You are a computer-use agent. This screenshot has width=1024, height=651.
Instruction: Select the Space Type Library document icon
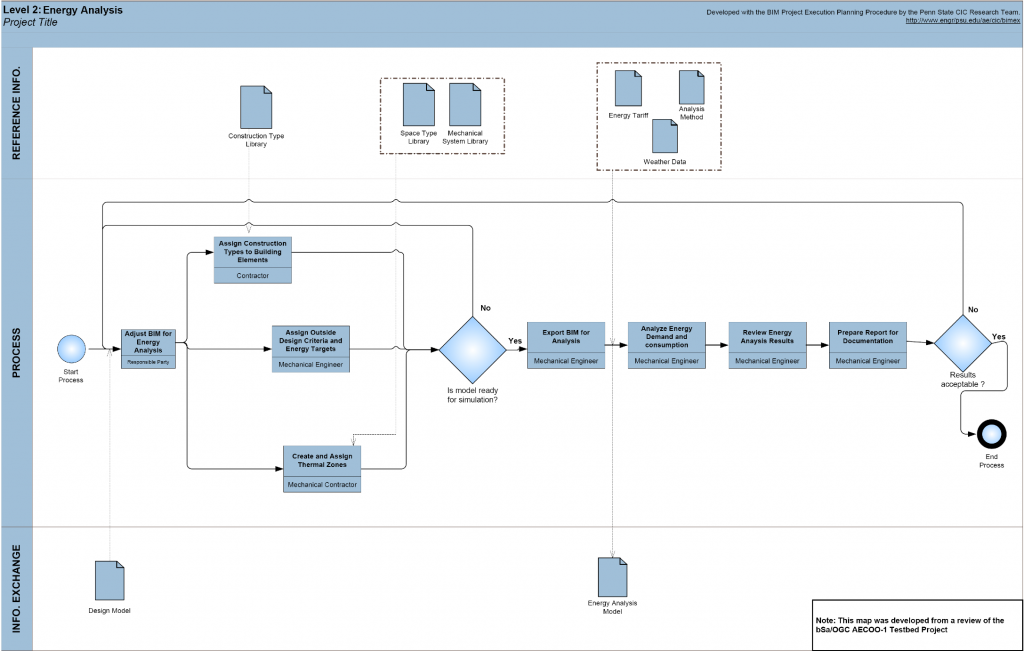[418, 105]
